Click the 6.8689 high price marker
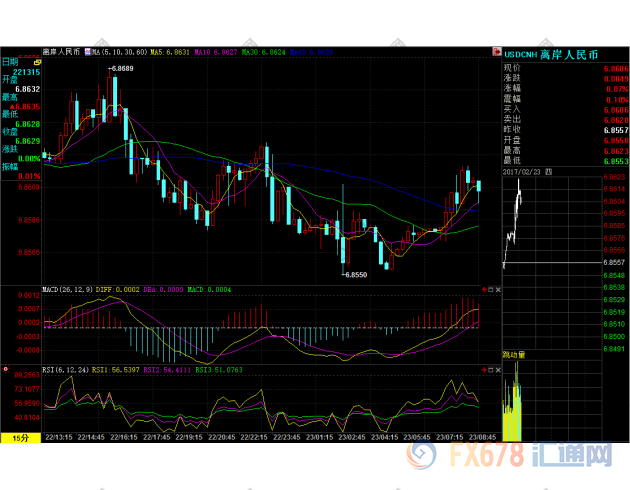The width and height of the screenshot is (630, 490). (121, 68)
